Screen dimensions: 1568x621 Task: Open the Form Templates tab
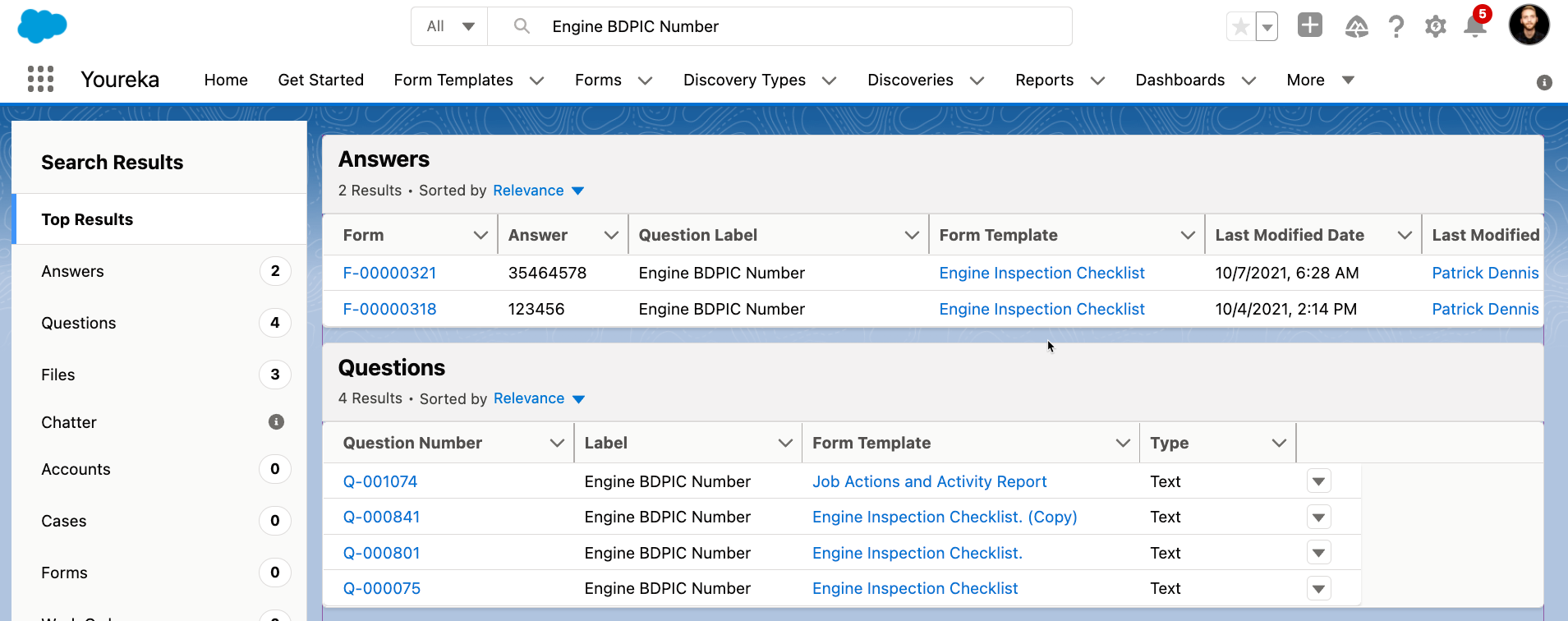tap(453, 80)
